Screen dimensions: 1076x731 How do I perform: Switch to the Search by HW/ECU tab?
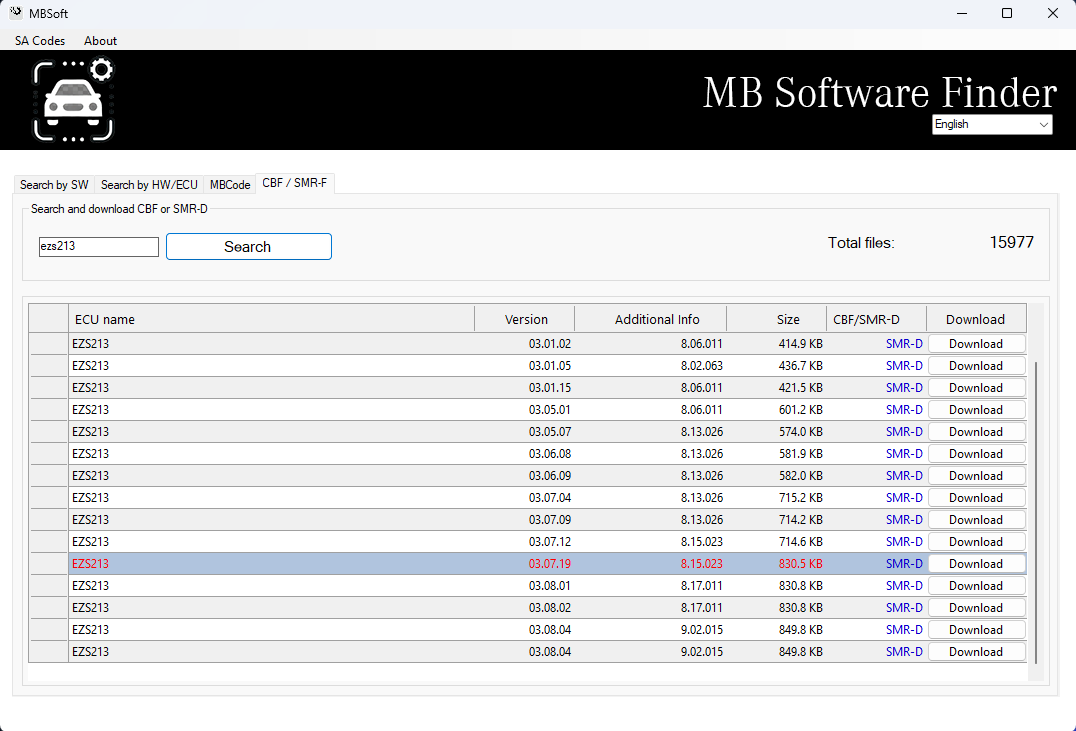click(x=149, y=184)
